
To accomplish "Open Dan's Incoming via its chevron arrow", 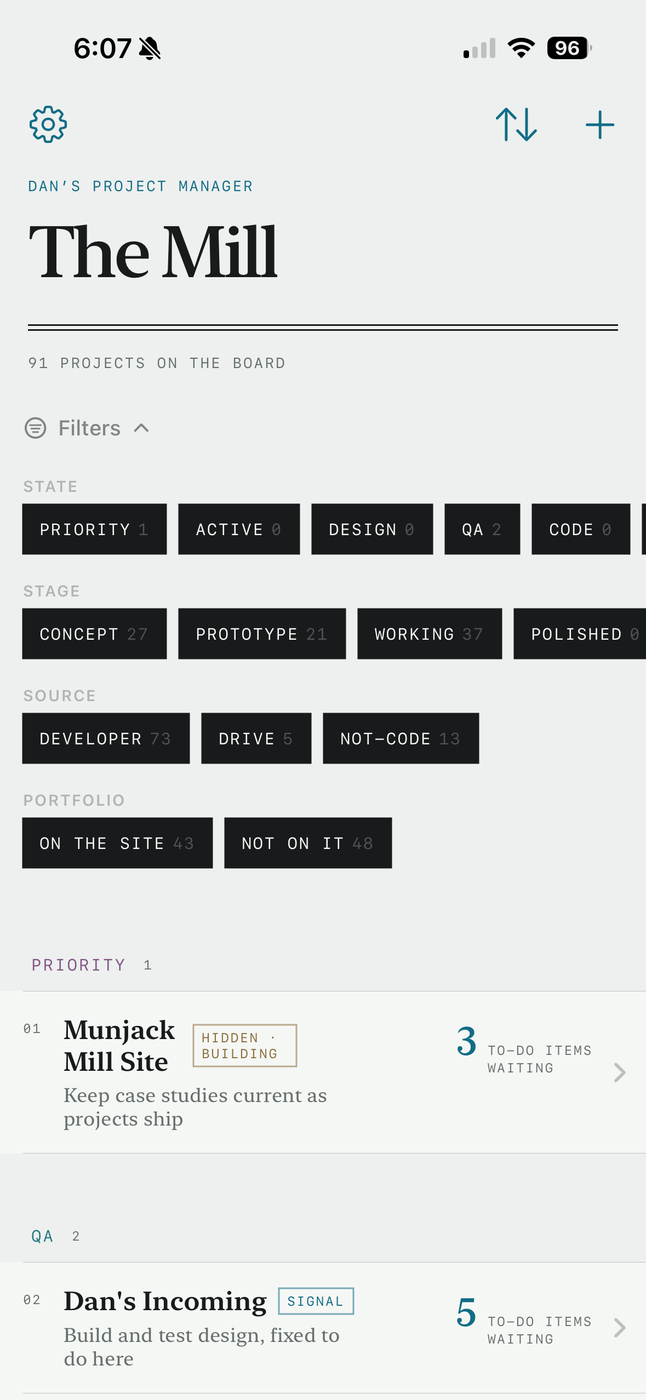I will tap(620, 1327).
